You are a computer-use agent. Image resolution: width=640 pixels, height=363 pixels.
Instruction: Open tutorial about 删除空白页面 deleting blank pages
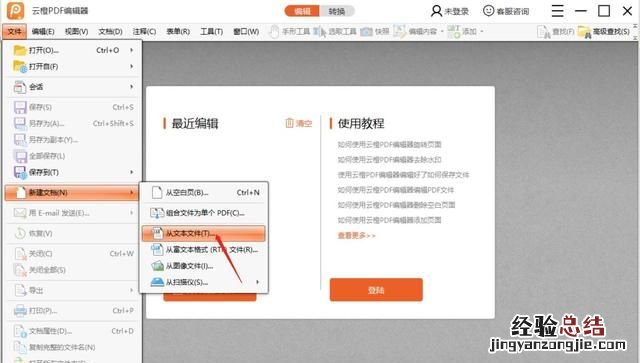pyautogui.click(x=396, y=205)
